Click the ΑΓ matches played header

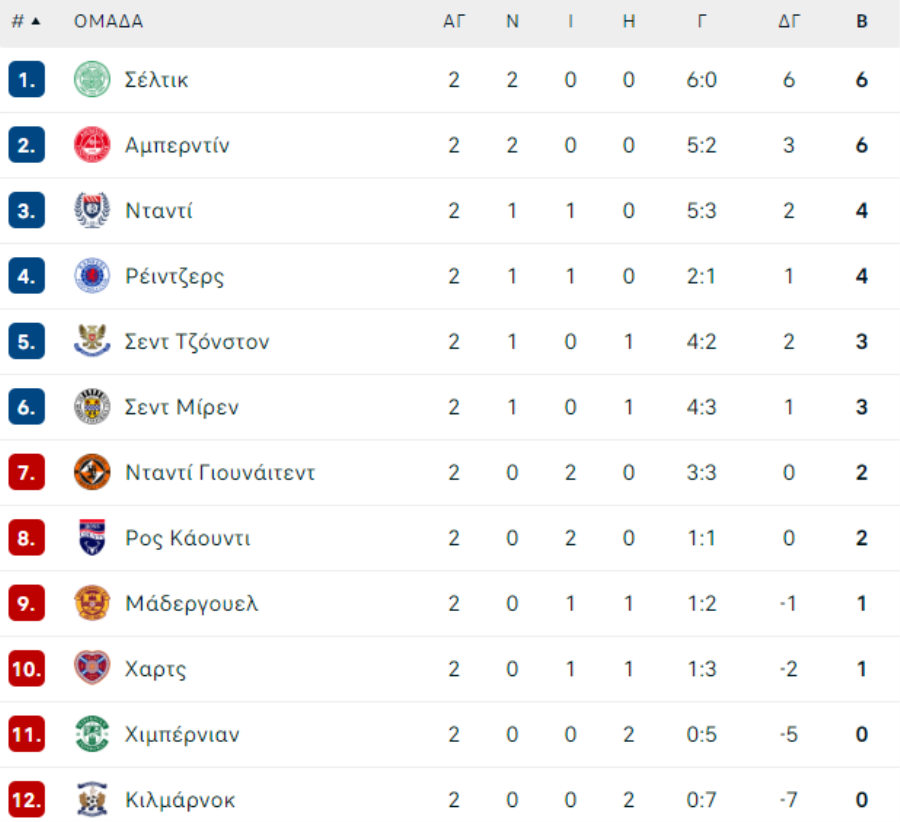pyautogui.click(x=453, y=21)
